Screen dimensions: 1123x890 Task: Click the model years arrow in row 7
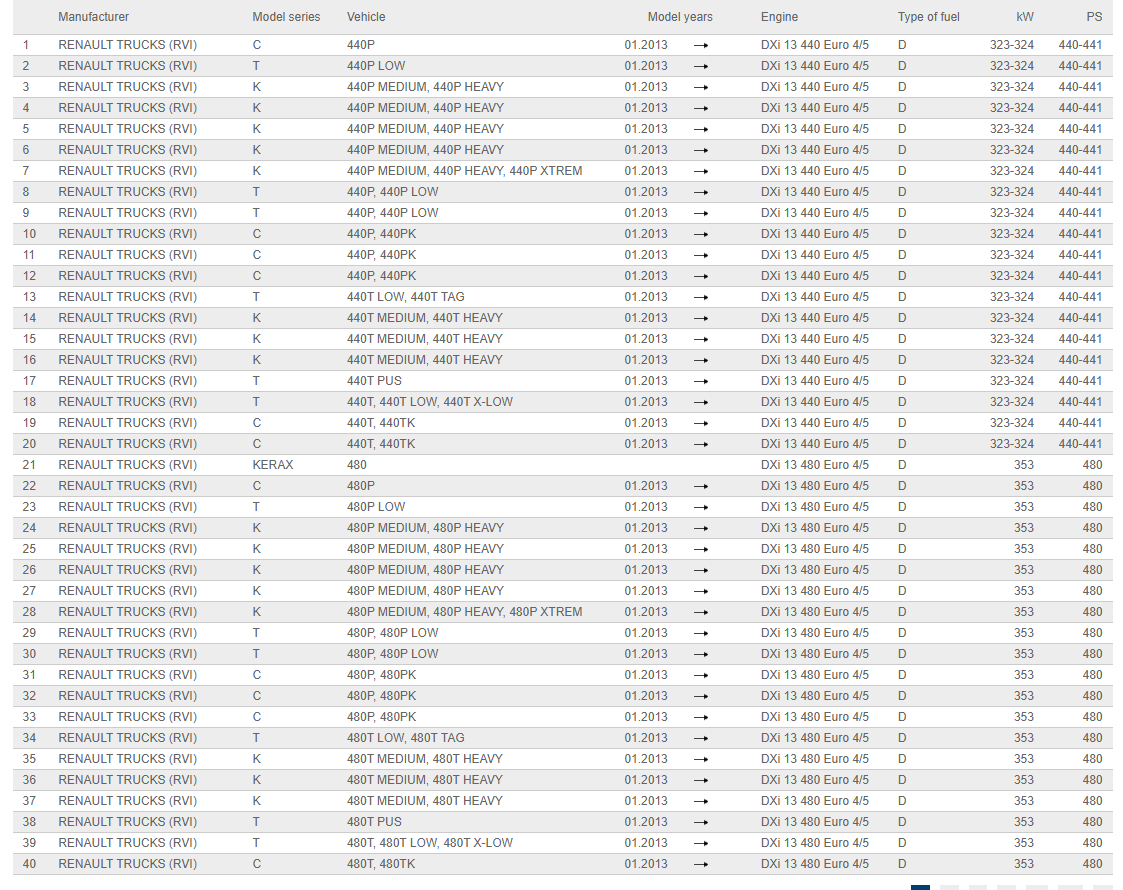700,171
